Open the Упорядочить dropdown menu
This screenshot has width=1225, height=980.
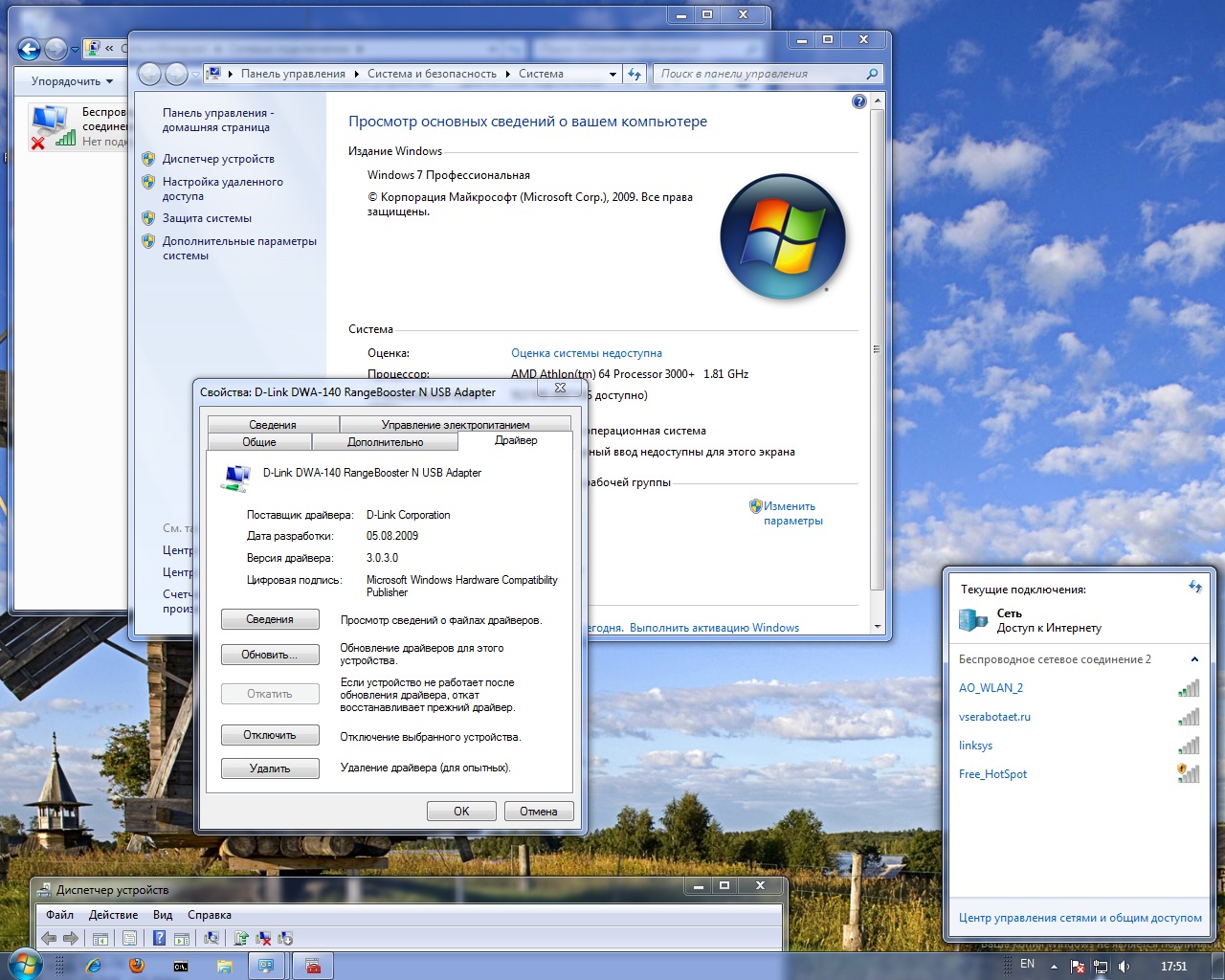[72, 81]
